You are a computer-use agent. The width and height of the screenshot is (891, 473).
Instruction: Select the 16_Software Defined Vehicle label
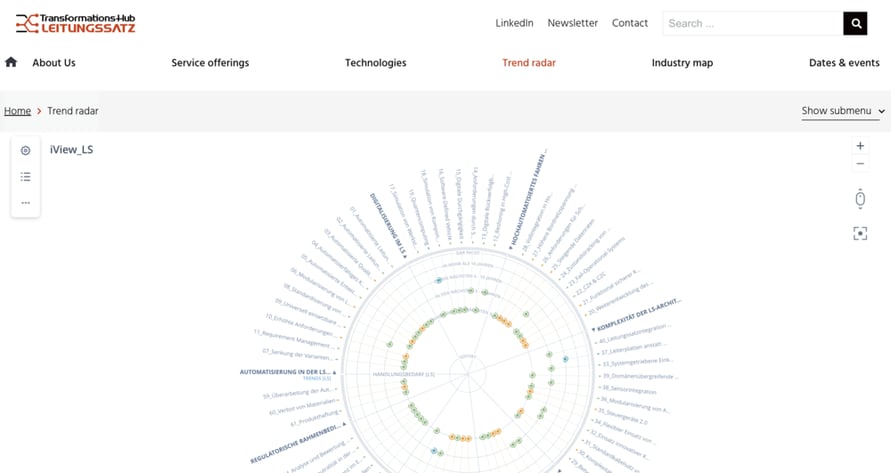(446, 203)
